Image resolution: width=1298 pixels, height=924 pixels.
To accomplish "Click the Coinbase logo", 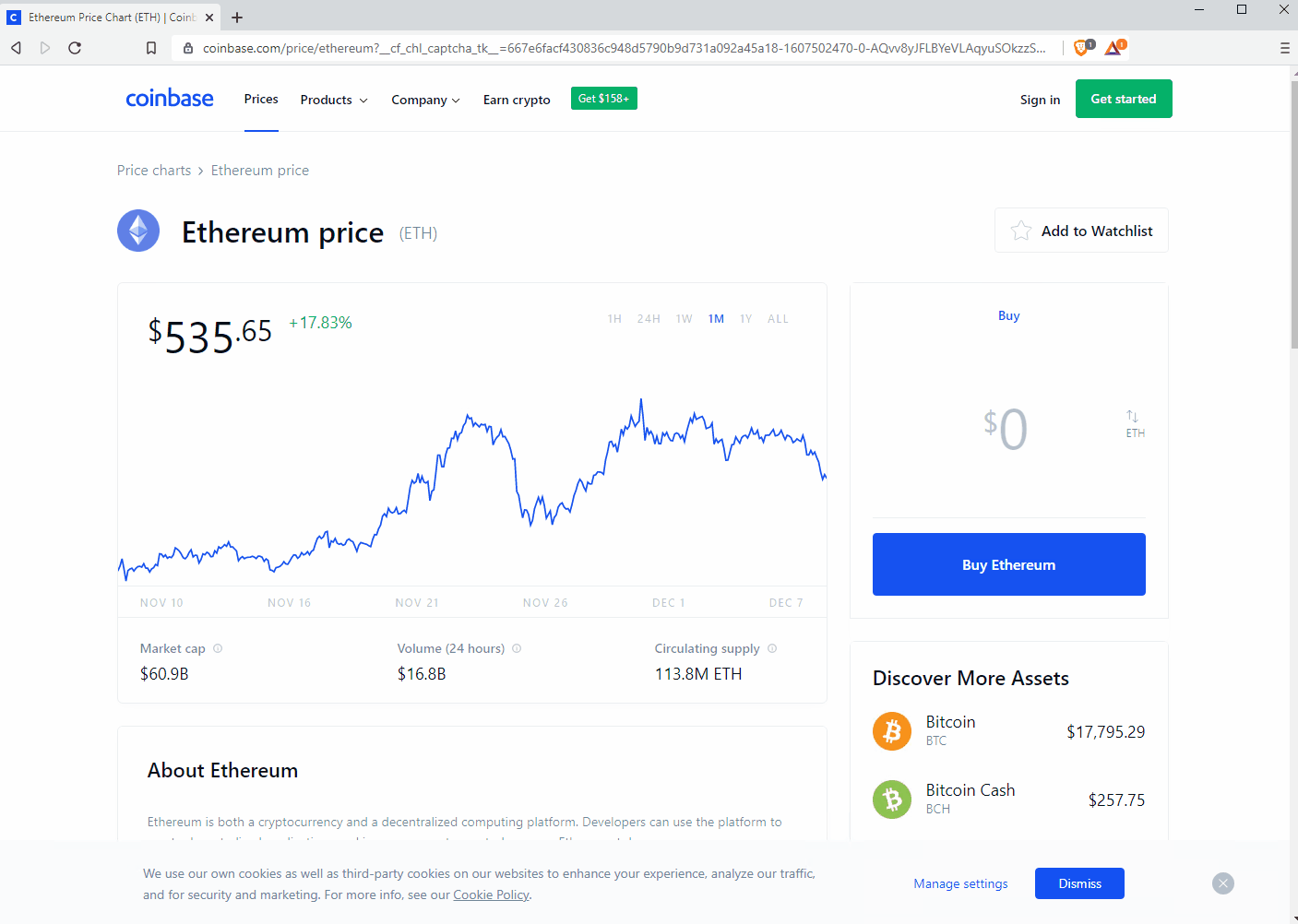I will tap(170, 98).
